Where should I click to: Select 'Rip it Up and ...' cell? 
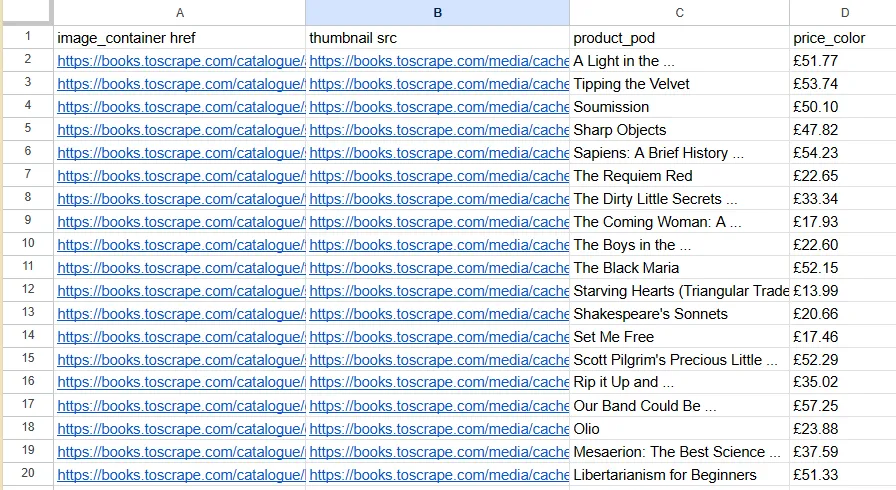(679, 382)
